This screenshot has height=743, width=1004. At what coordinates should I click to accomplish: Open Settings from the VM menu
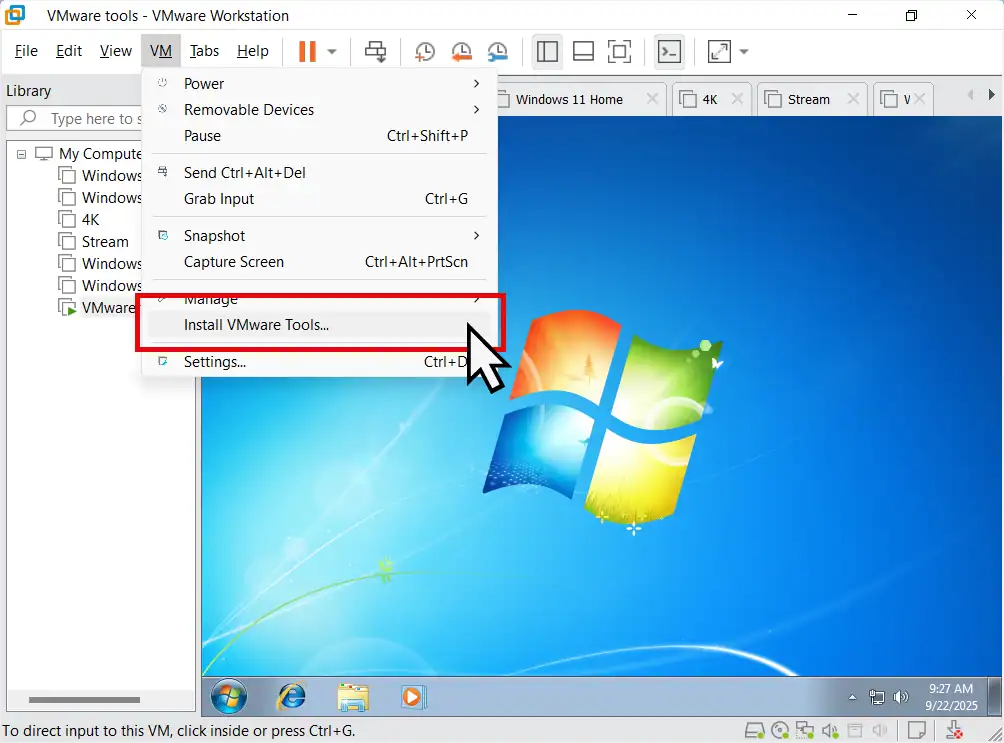tap(319, 362)
